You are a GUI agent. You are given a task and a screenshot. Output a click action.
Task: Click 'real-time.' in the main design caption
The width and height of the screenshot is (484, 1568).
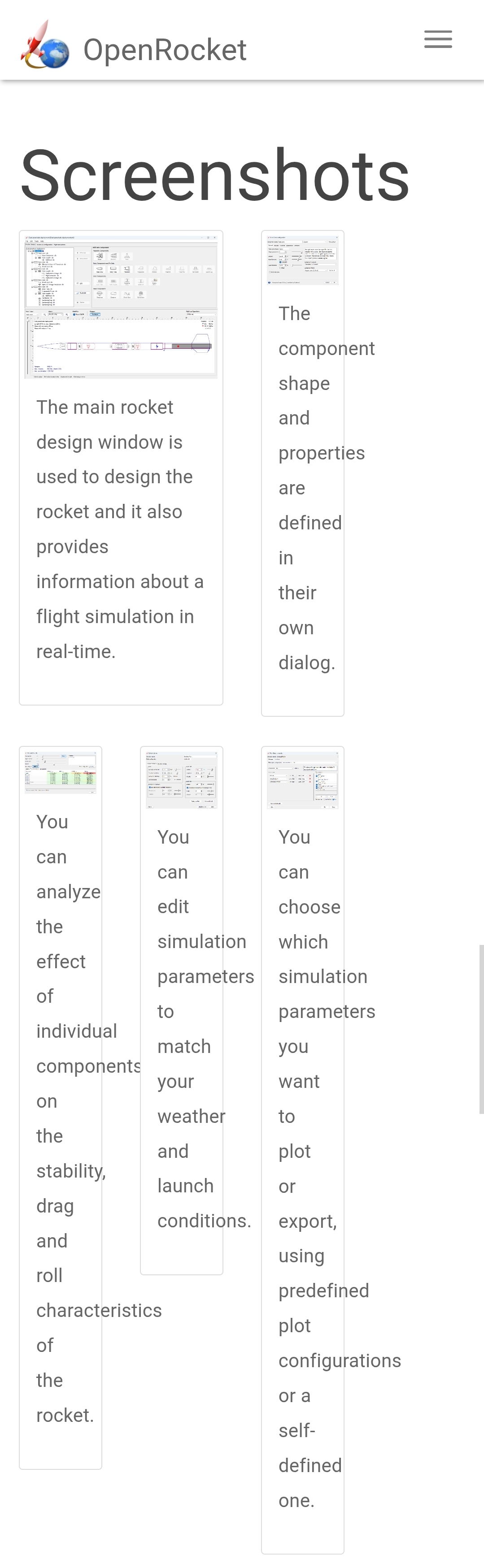pyautogui.click(x=75, y=652)
